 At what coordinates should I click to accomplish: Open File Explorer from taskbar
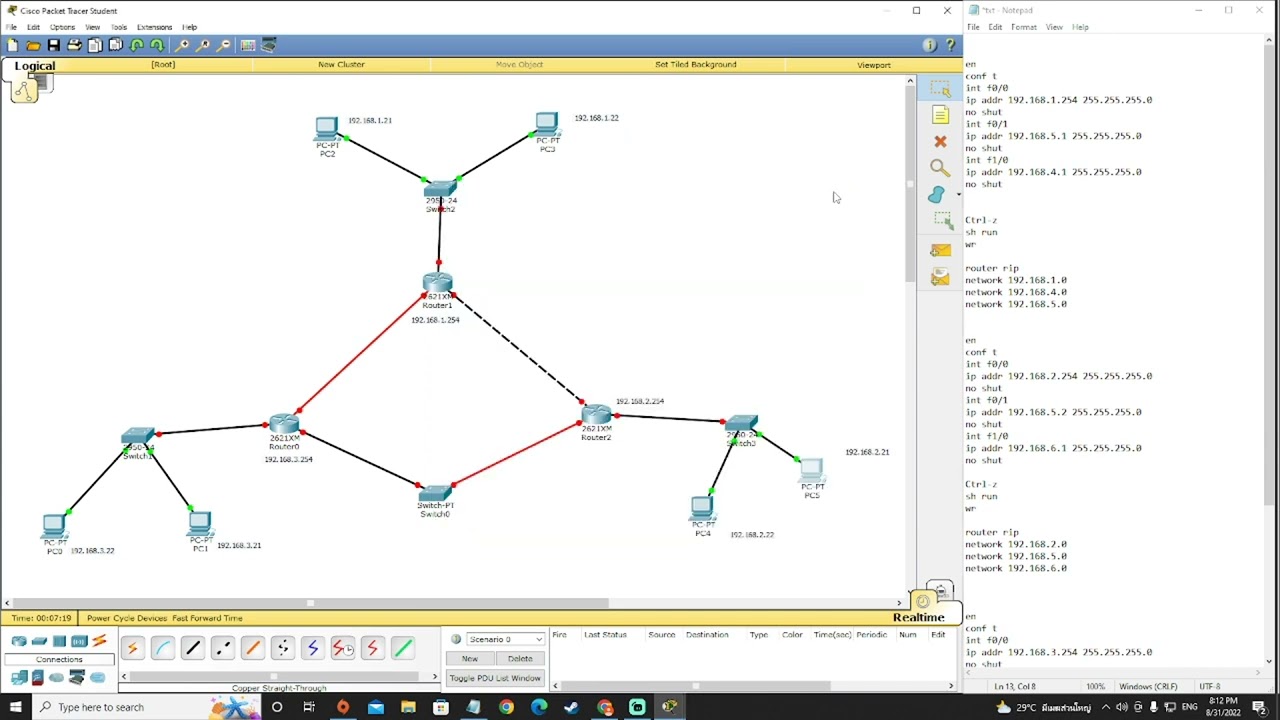pos(408,707)
